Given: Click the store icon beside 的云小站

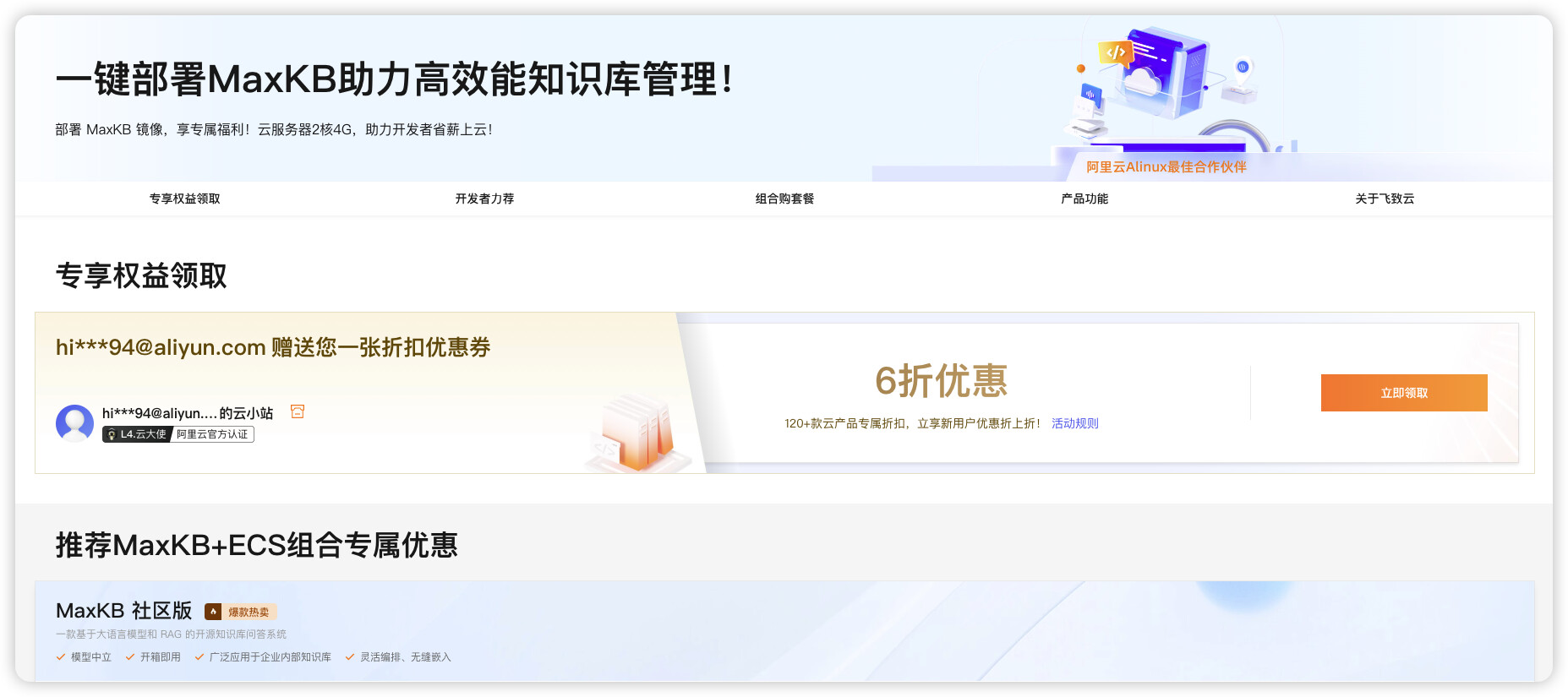Looking at the screenshot, I should point(298,411).
